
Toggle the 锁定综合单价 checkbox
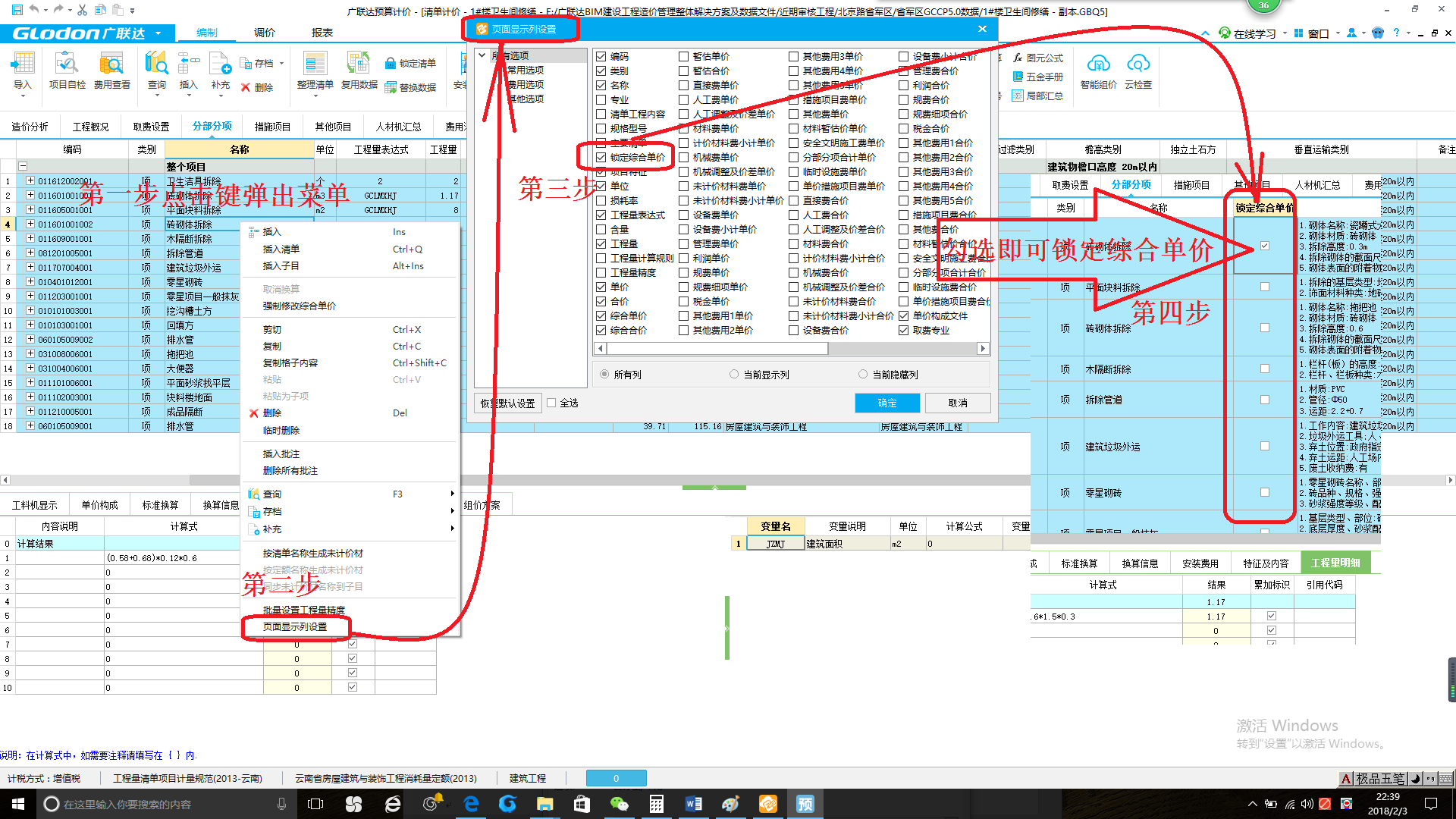point(601,158)
